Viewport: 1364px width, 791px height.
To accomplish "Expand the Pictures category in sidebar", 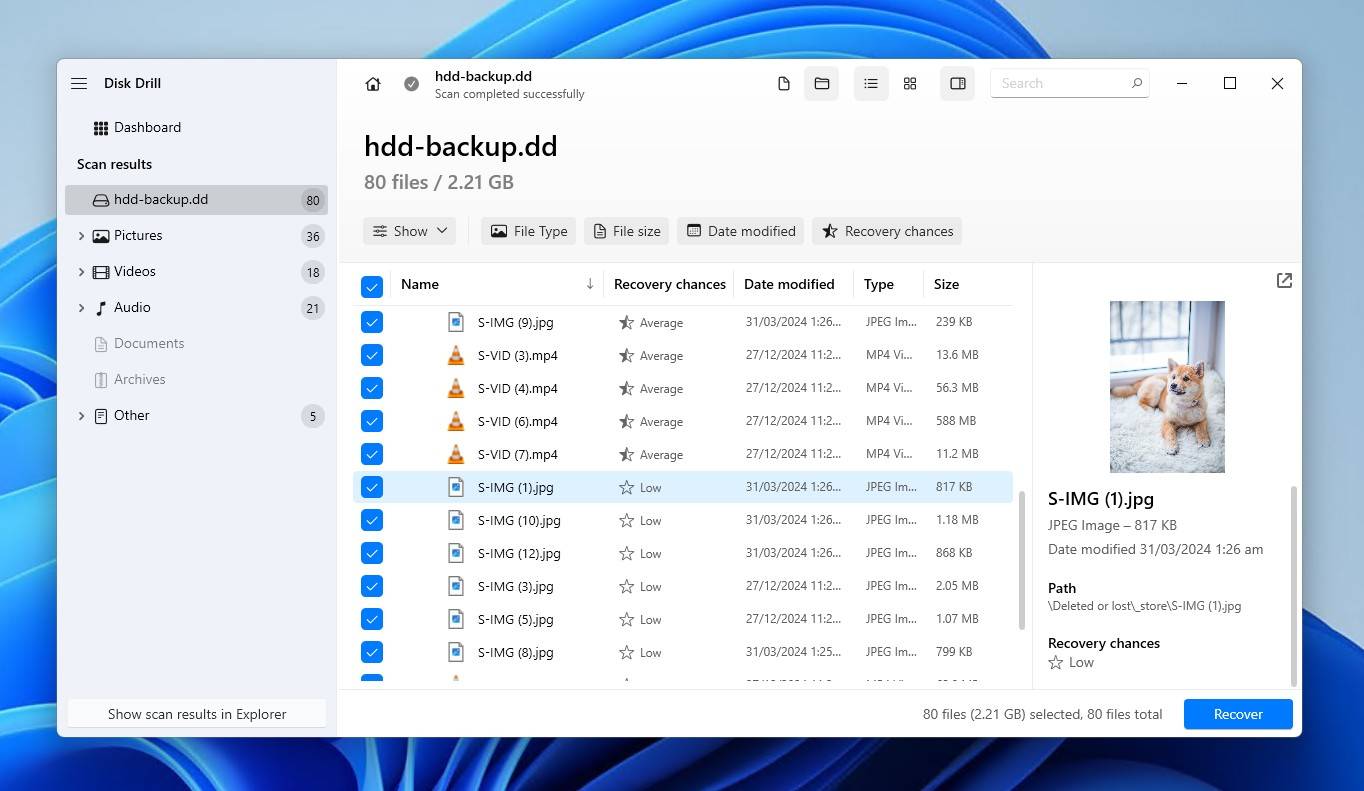I will [x=82, y=235].
